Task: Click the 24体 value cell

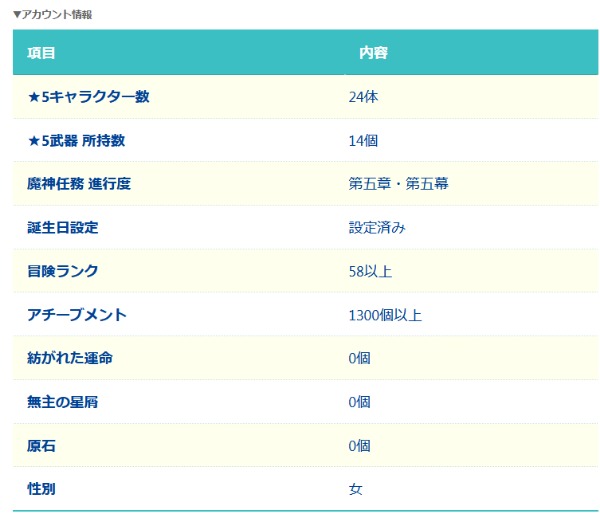Action: [x=363, y=97]
